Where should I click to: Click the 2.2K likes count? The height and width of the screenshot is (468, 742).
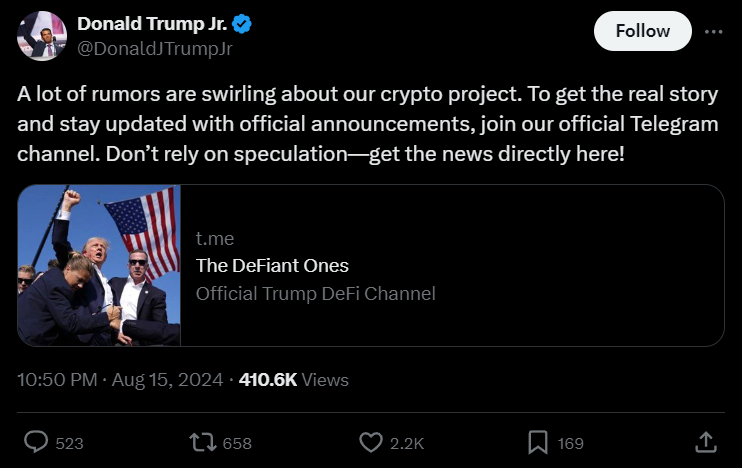tap(406, 442)
